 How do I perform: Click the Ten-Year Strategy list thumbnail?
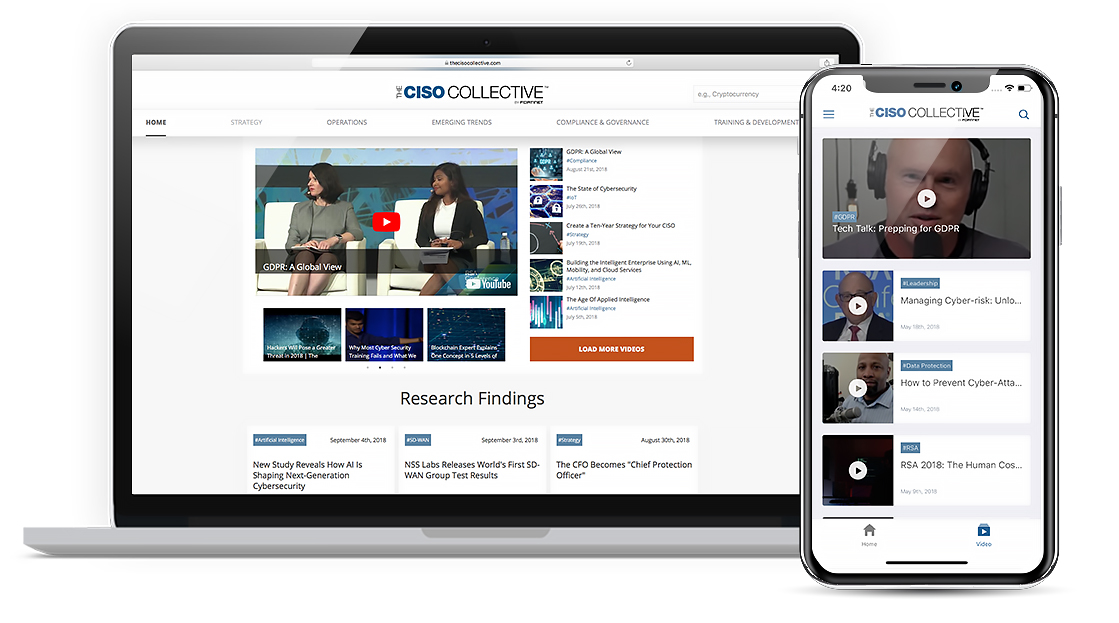coord(546,238)
